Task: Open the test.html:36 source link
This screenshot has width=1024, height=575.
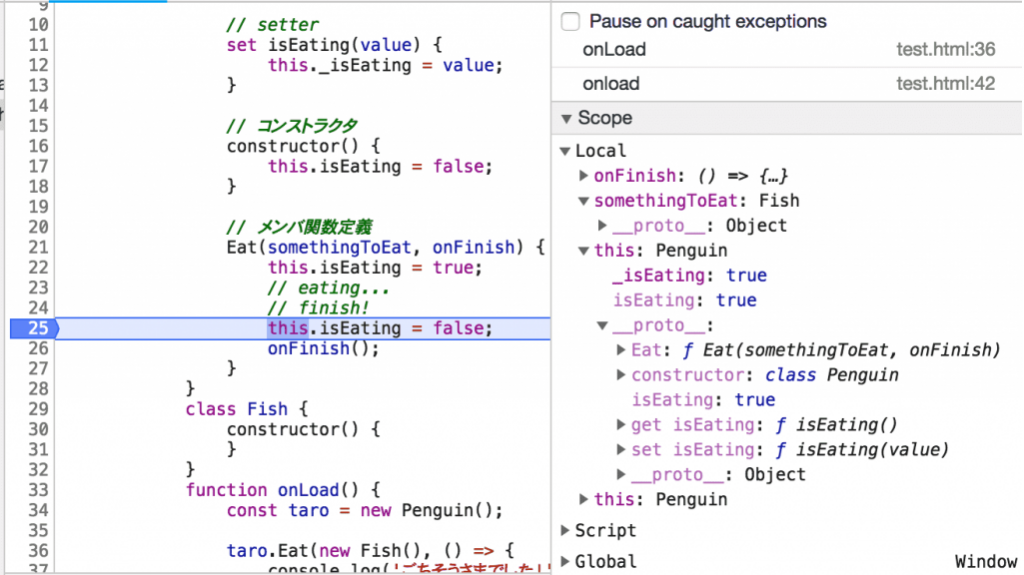Action: [945, 49]
